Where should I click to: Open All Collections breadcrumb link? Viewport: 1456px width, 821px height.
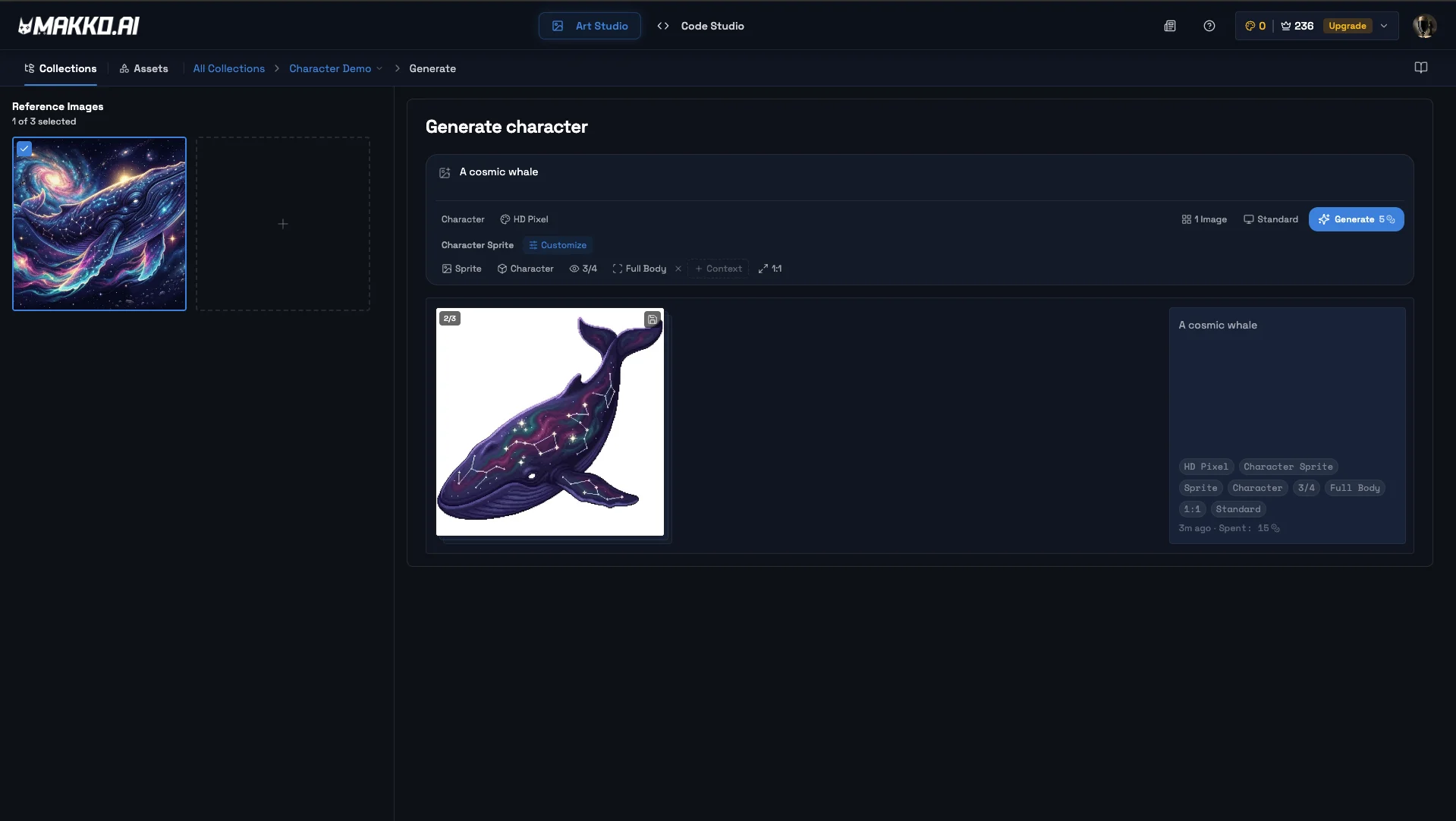pyautogui.click(x=228, y=68)
